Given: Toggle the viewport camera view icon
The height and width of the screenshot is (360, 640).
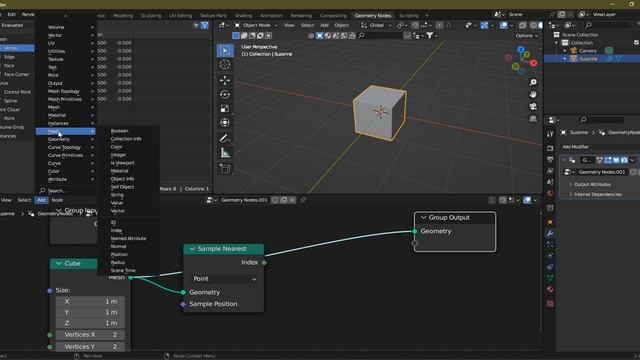Looking at the screenshot, I should point(533,107).
